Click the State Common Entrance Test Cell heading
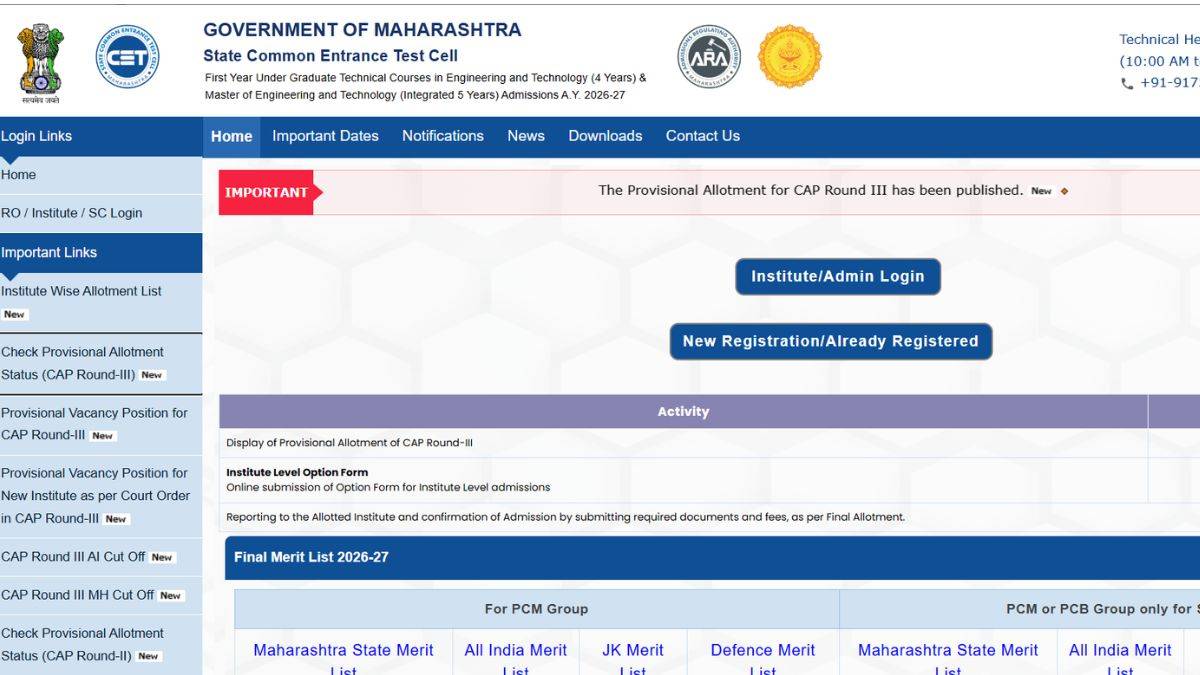The height and width of the screenshot is (675, 1200). pos(330,56)
